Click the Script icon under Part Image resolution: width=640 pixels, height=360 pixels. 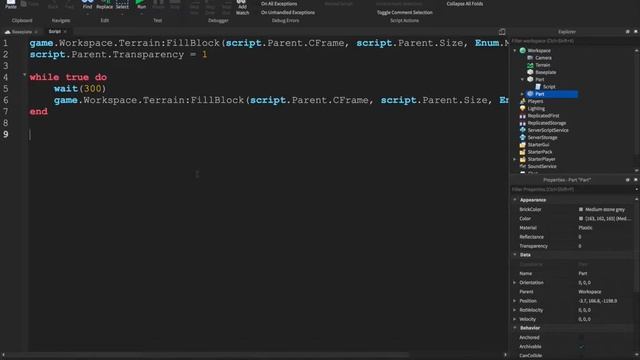click(x=538, y=87)
